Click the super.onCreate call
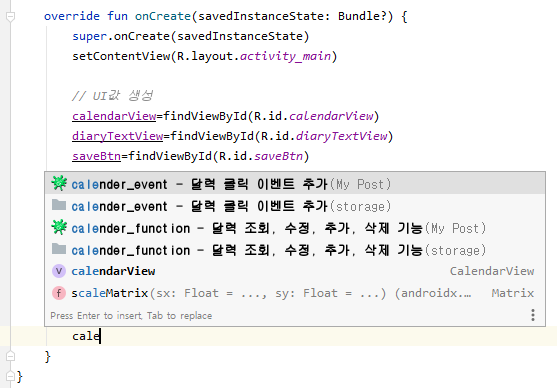Image resolution: width=558 pixels, height=389 pixels. pos(191,36)
